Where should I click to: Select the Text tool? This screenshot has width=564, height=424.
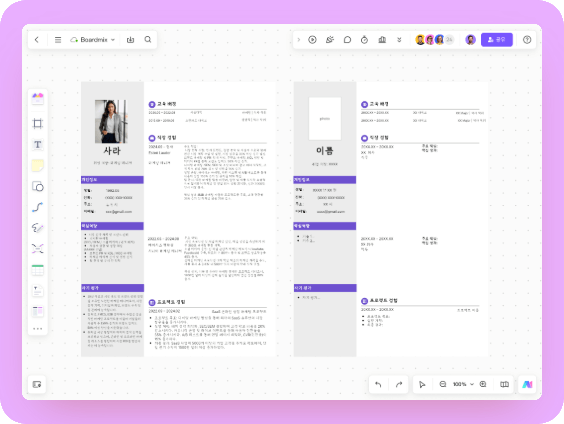37,145
